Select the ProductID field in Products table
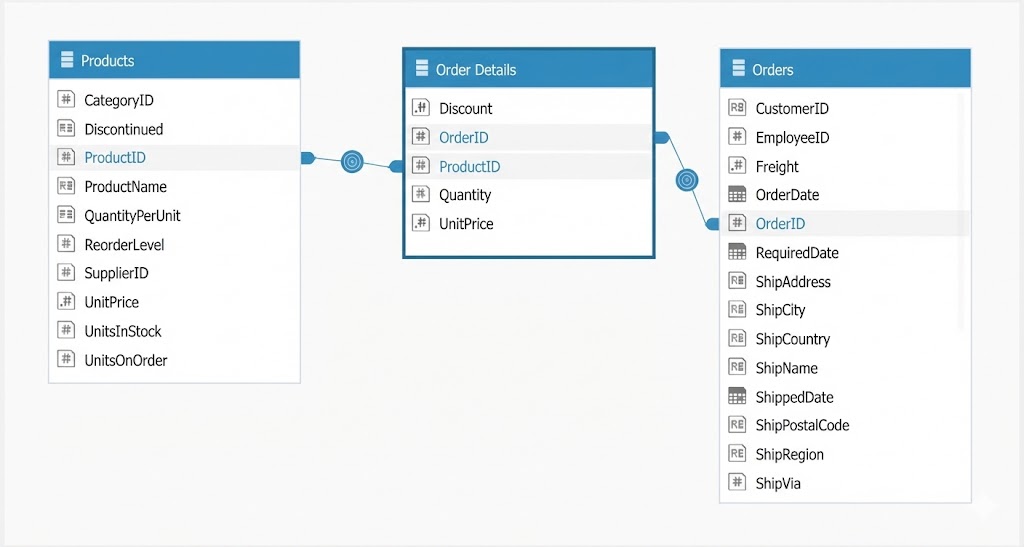This screenshot has height=547, width=1024. coord(115,158)
